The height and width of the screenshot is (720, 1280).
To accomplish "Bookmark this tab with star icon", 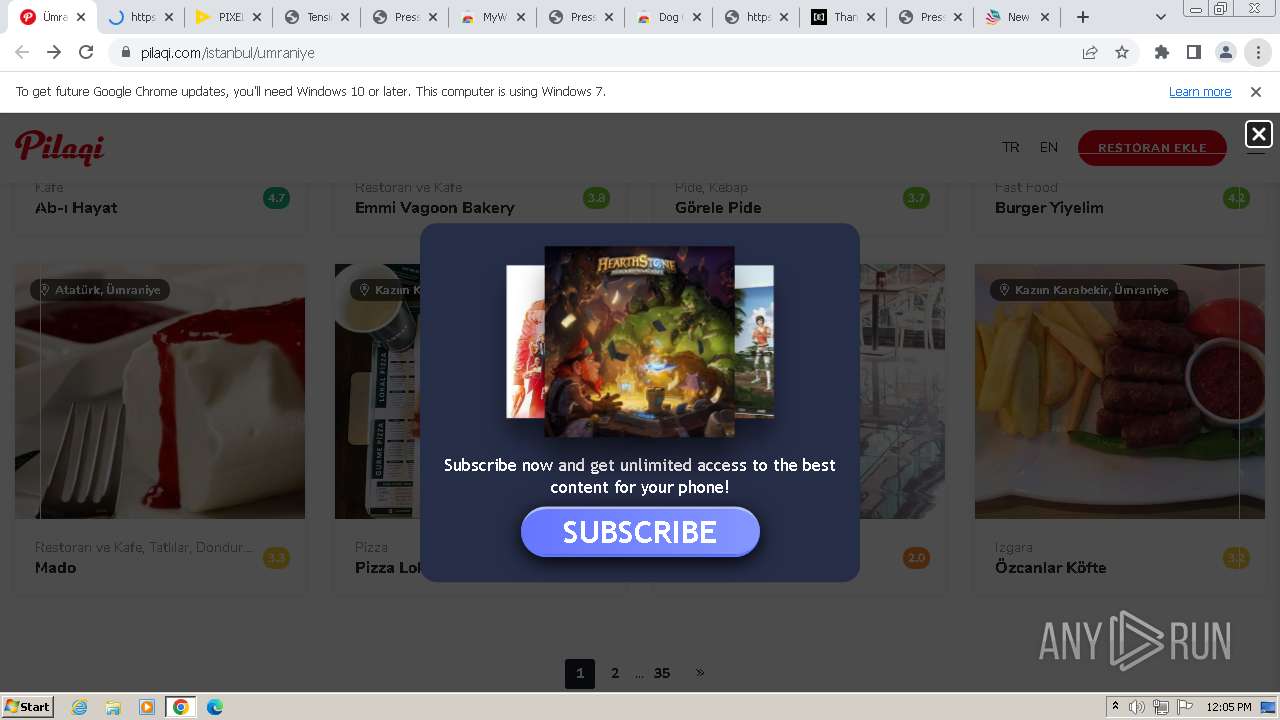I will pyautogui.click(x=1122, y=53).
